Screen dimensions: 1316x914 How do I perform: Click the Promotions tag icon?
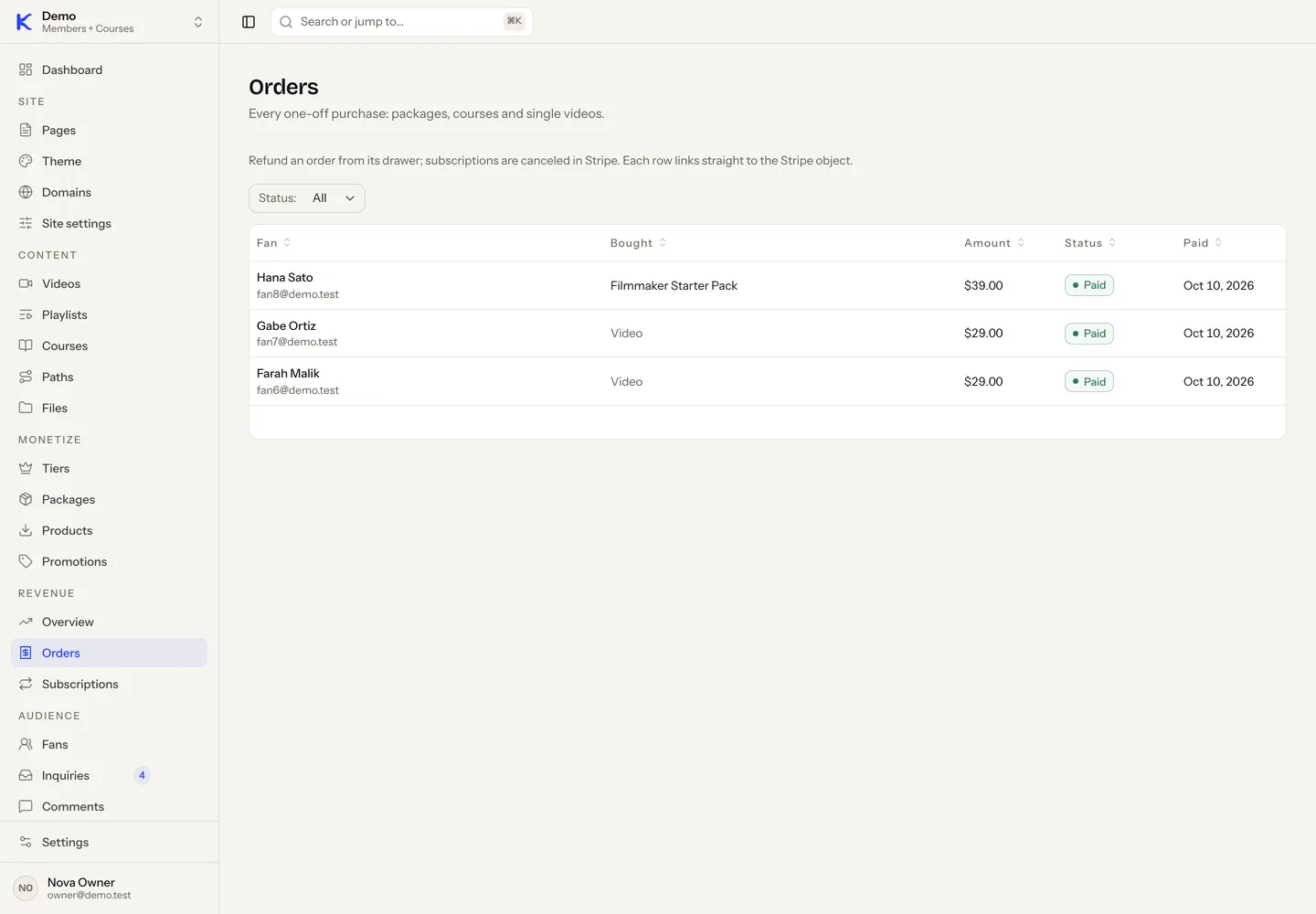click(26, 561)
